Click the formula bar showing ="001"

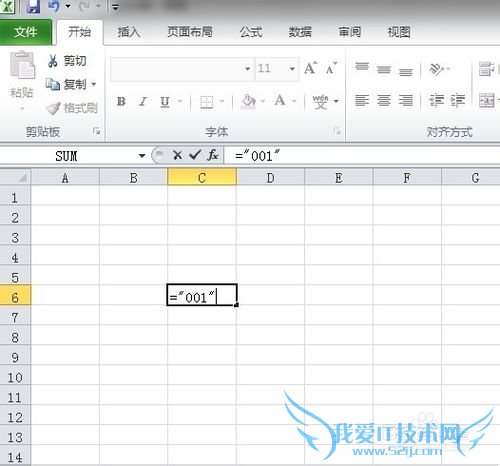click(362, 156)
